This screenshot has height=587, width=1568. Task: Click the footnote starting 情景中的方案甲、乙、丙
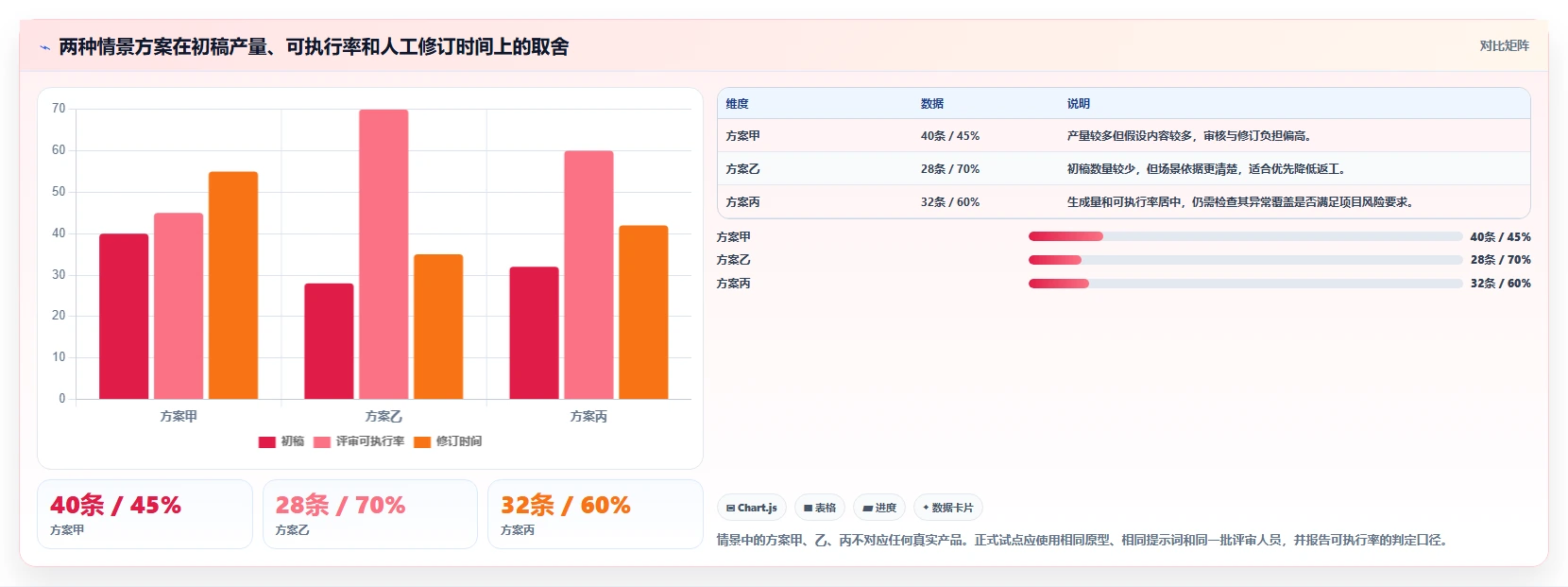coord(1083,541)
